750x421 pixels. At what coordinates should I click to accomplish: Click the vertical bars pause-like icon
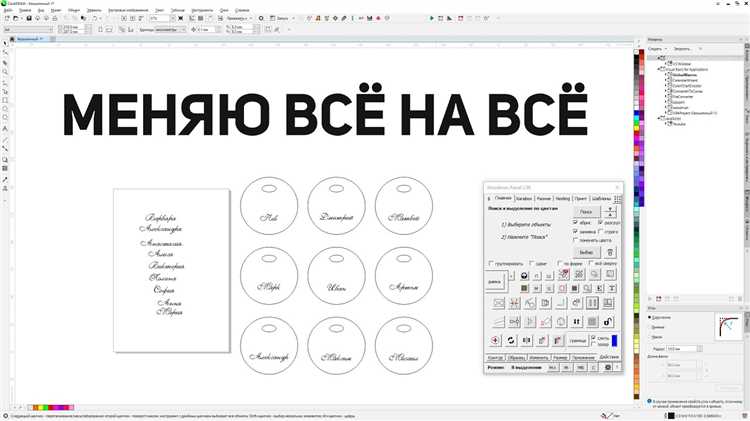pos(592,303)
